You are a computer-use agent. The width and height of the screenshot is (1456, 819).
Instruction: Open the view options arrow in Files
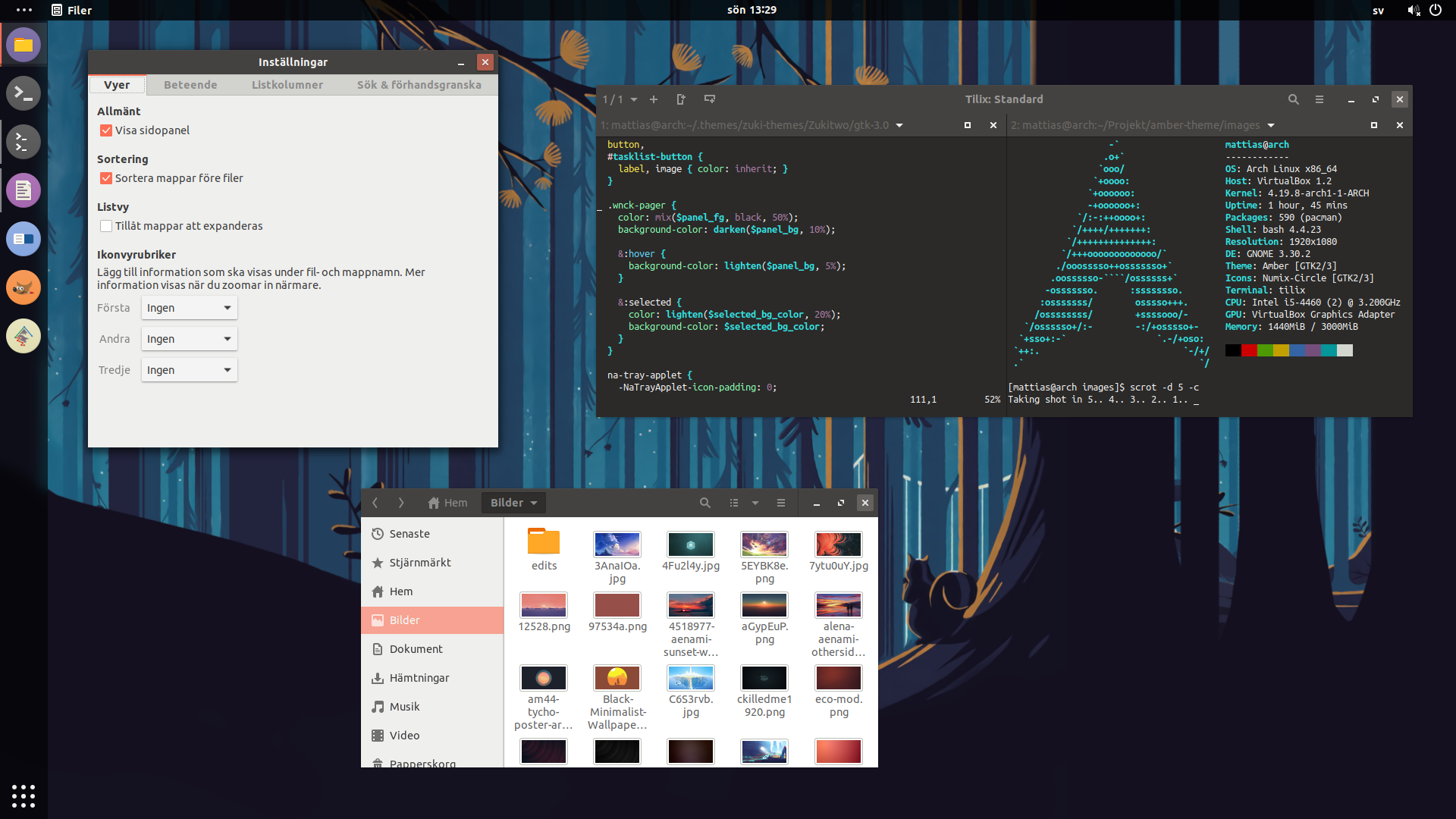click(x=755, y=503)
